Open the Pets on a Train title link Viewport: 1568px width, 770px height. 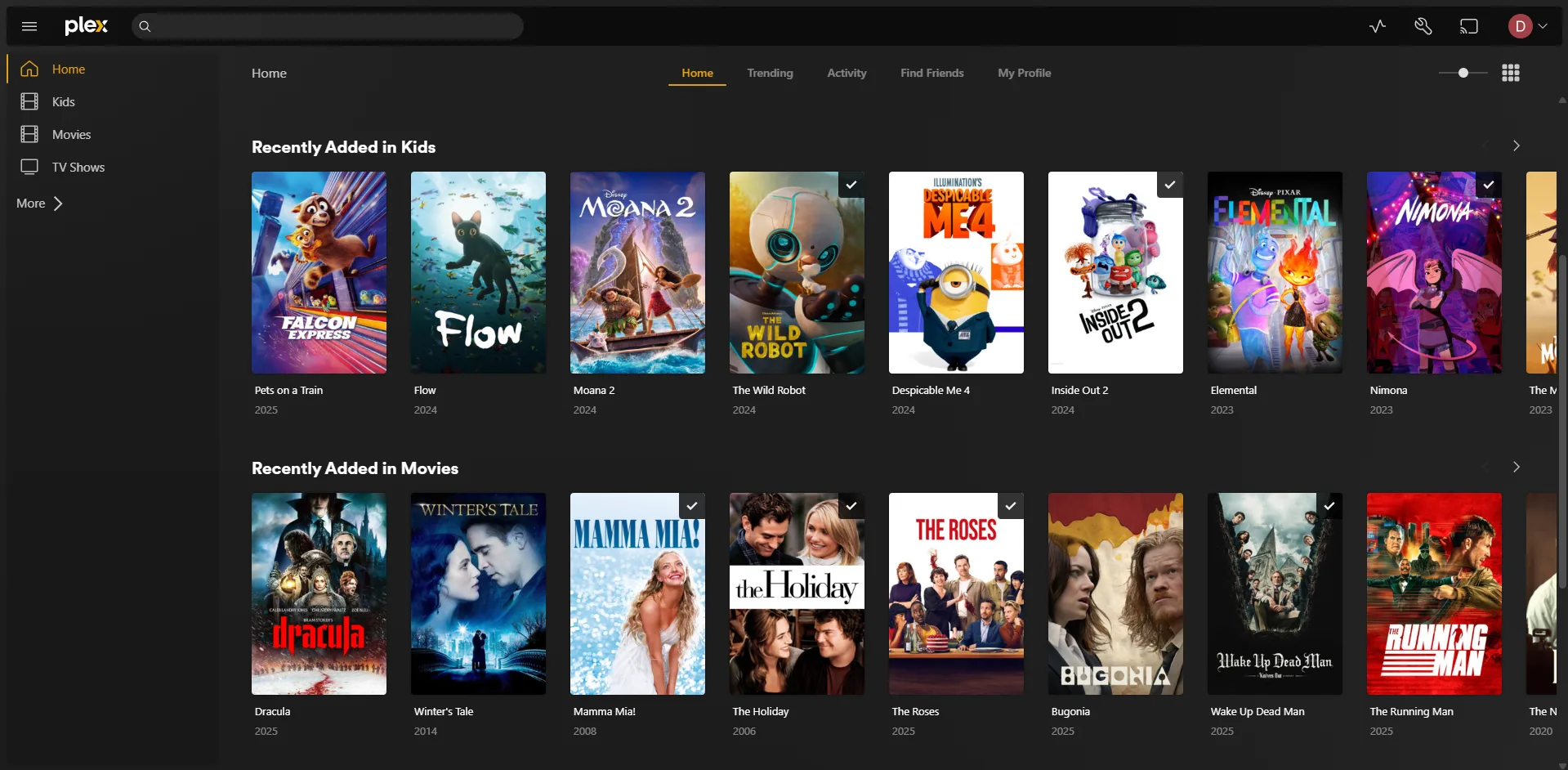288,390
